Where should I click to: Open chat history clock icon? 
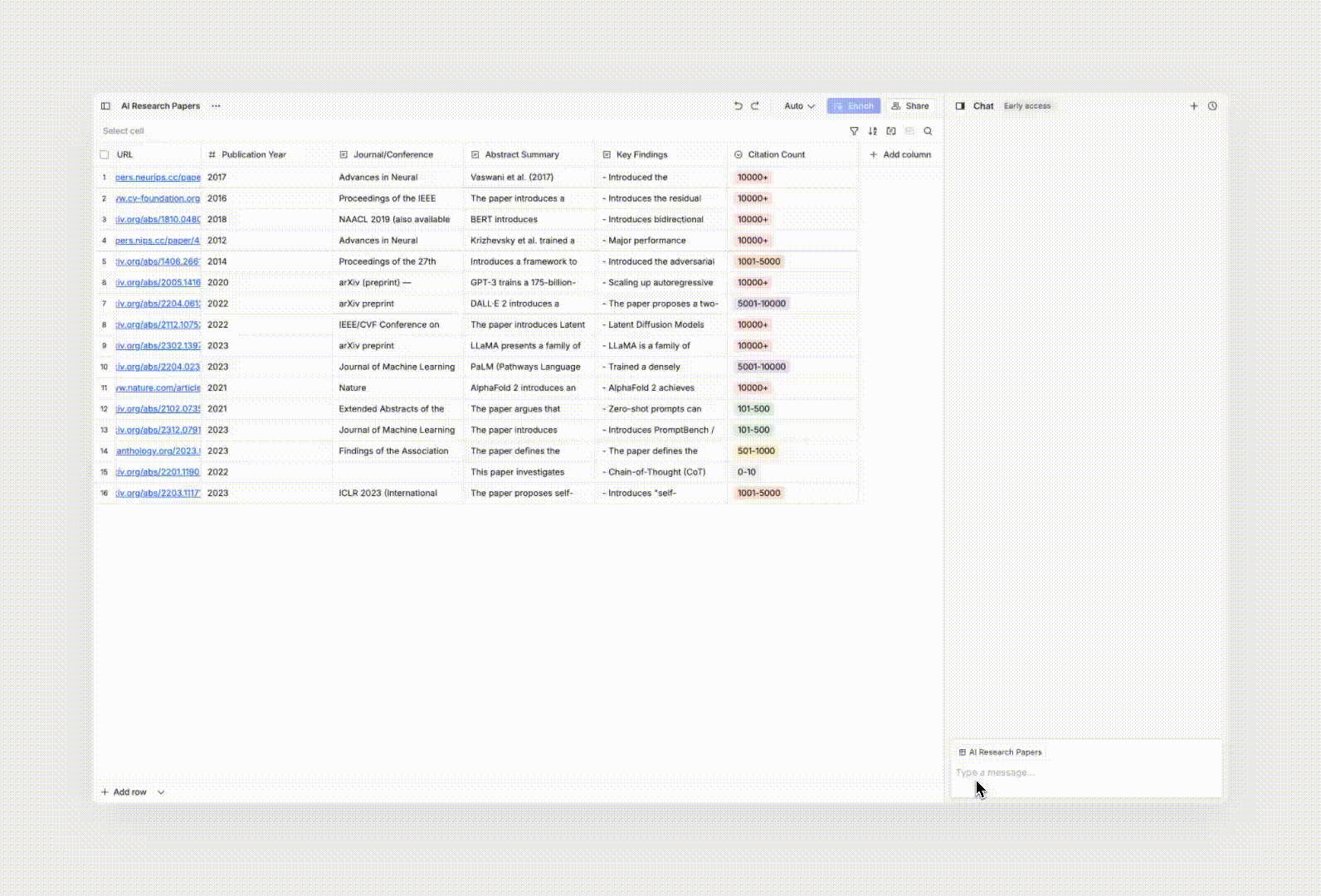click(x=1212, y=106)
